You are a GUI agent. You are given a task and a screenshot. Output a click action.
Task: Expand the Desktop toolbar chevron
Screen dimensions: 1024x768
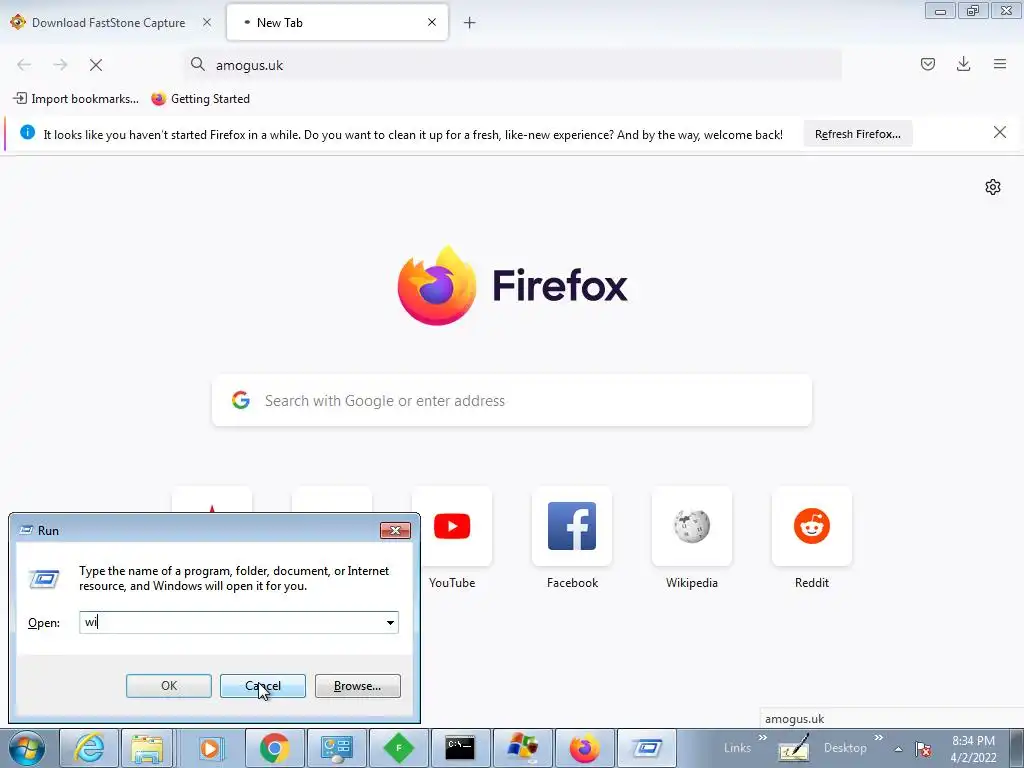click(878, 737)
